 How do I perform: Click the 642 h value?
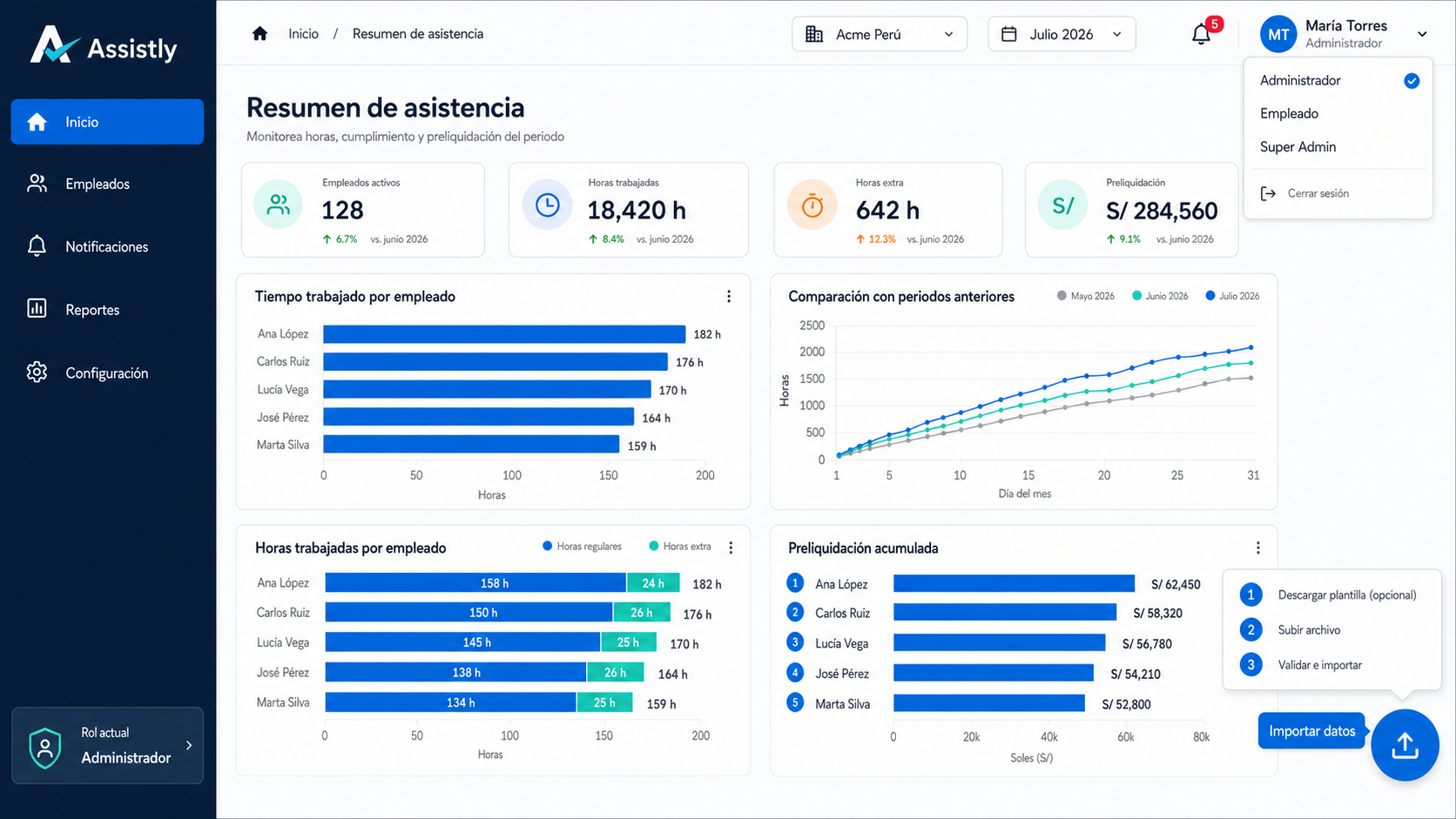pos(887,211)
